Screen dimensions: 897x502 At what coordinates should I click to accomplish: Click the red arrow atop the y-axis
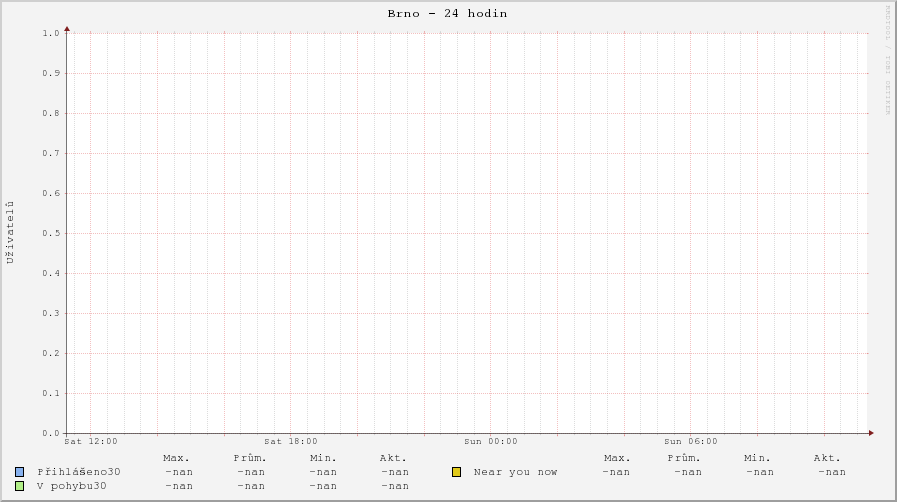pos(67,29)
